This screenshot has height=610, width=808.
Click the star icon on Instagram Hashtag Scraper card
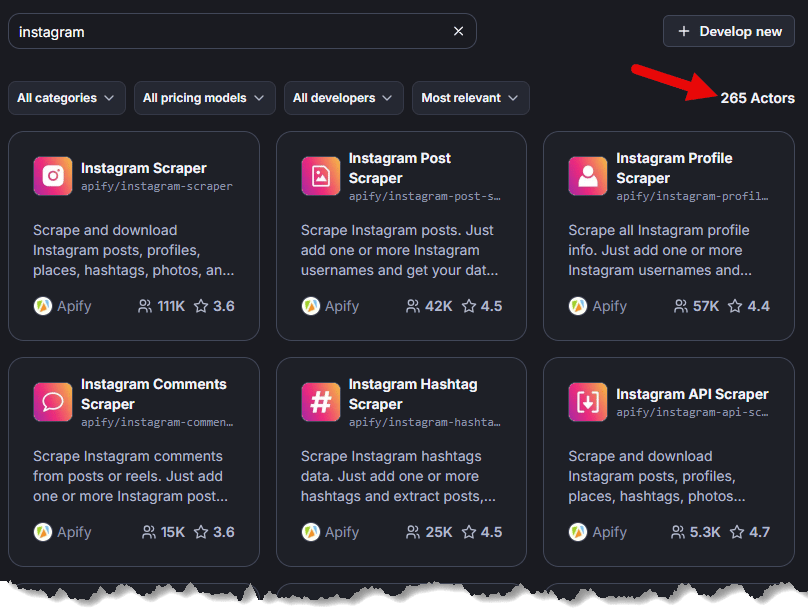[469, 532]
